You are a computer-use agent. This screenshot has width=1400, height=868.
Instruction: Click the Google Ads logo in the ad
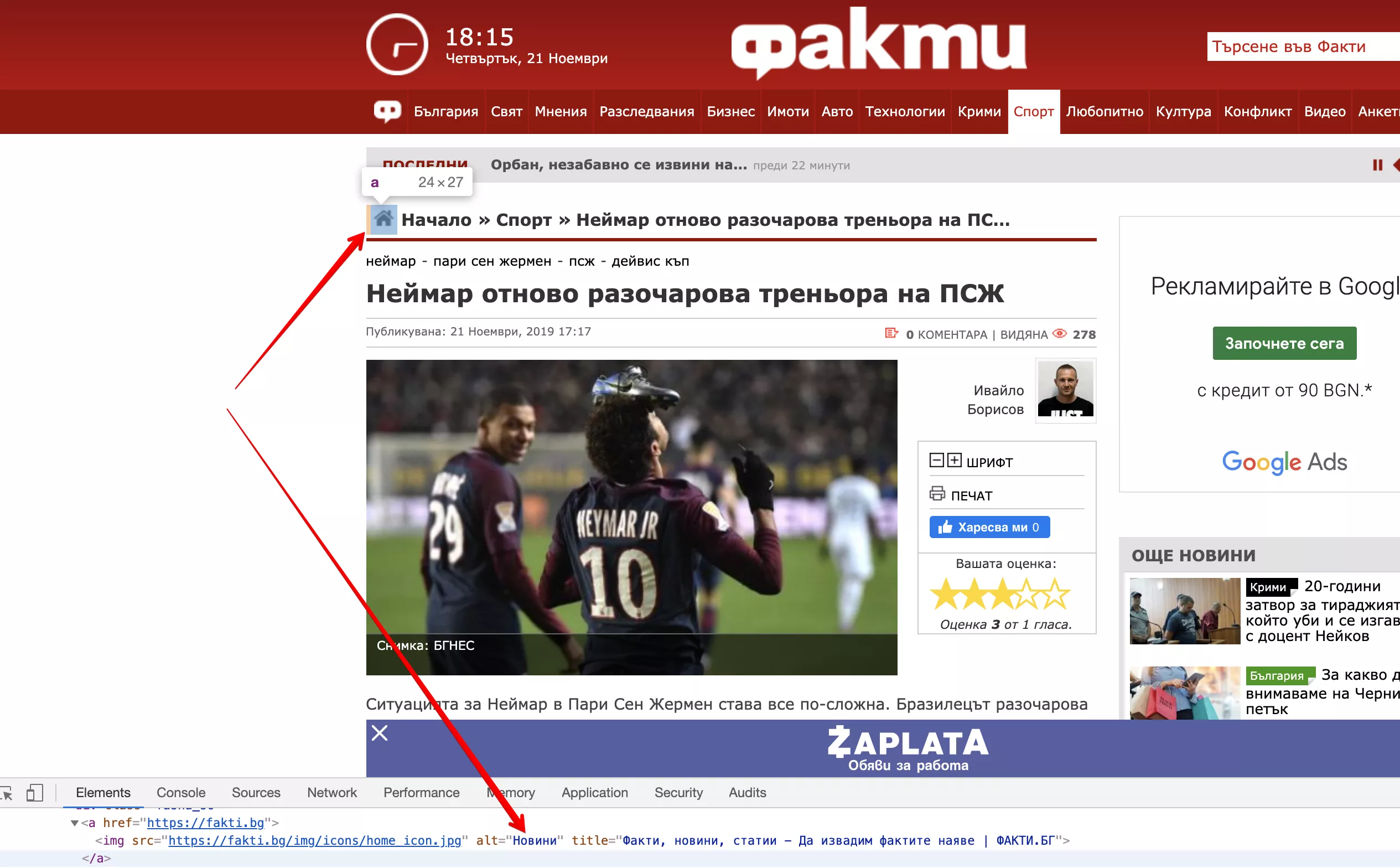[1284, 462]
